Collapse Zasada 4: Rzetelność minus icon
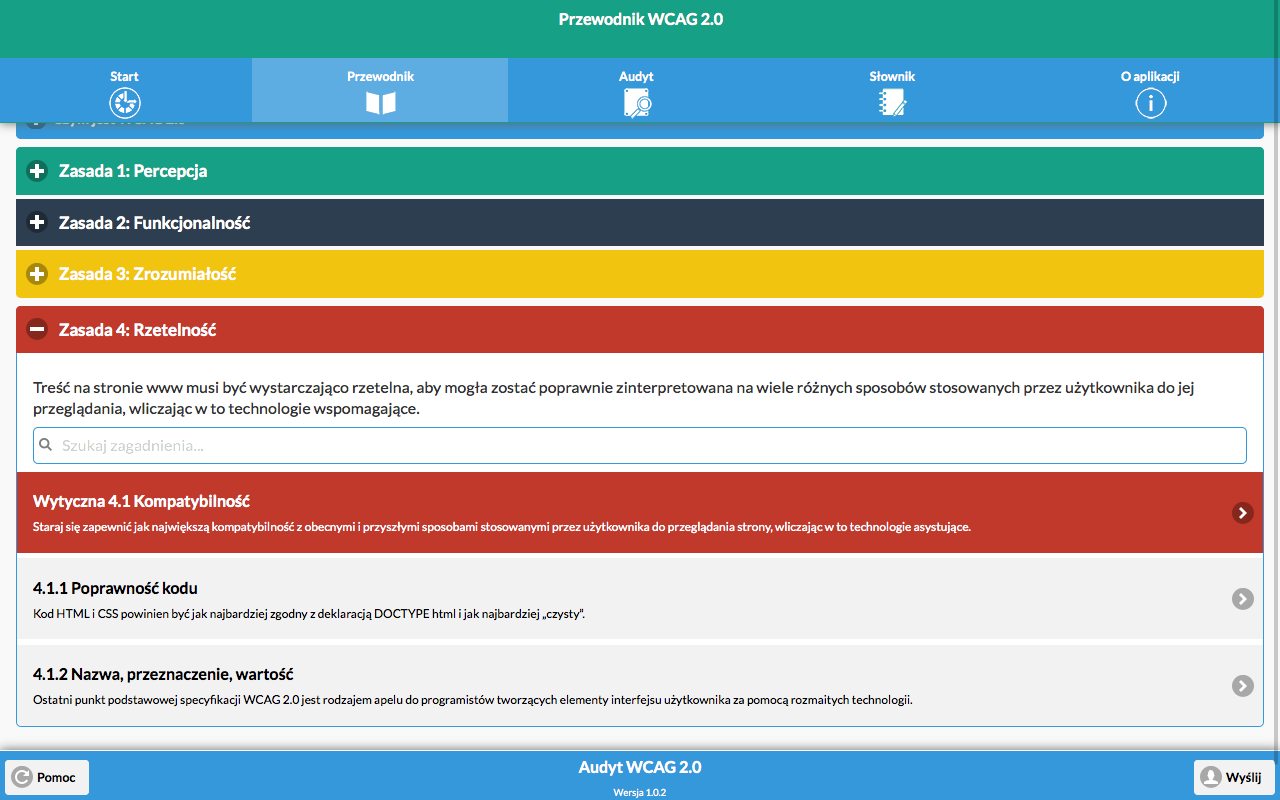Viewport: 1280px width, 800px height. point(37,329)
